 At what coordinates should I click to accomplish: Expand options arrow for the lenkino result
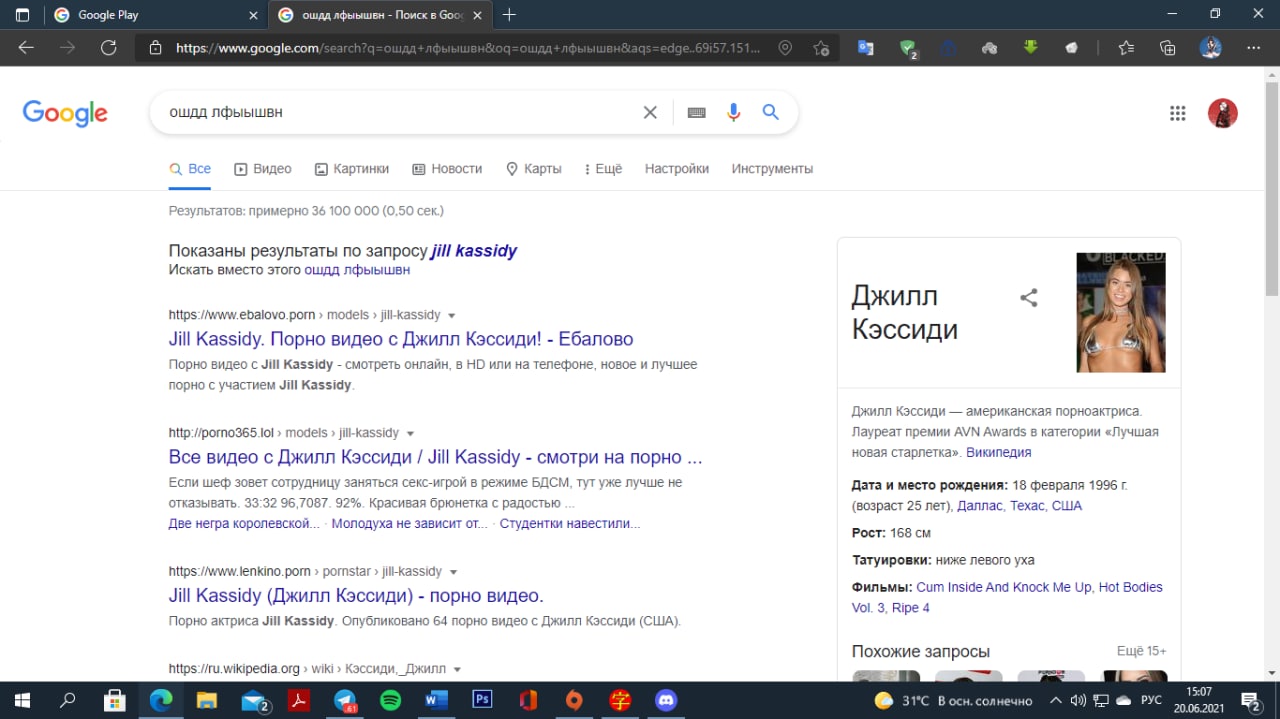pyautogui.click(x=453, y=572)
